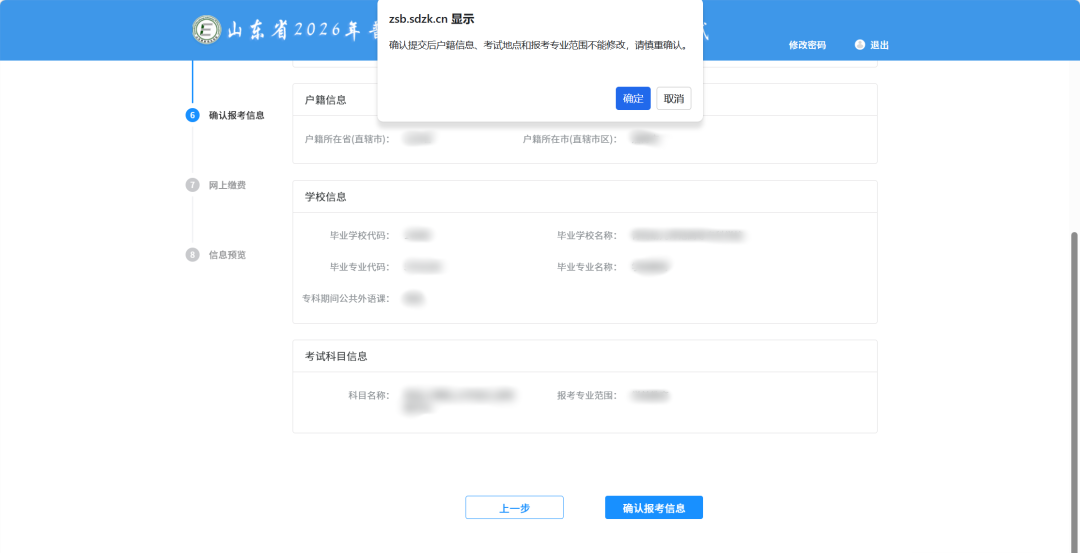1080x553 pixels.
Task: Click the dialog title zsb.sdzk.cn 显示
Action: coord(431,19)
